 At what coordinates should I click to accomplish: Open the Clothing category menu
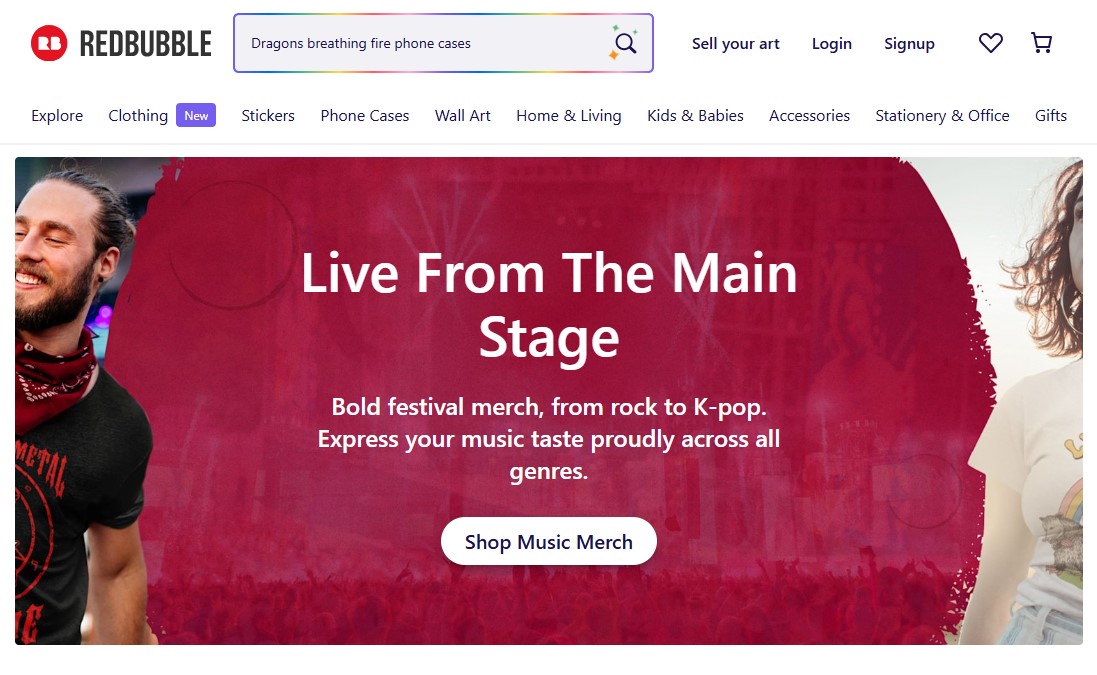click(138, 116)
